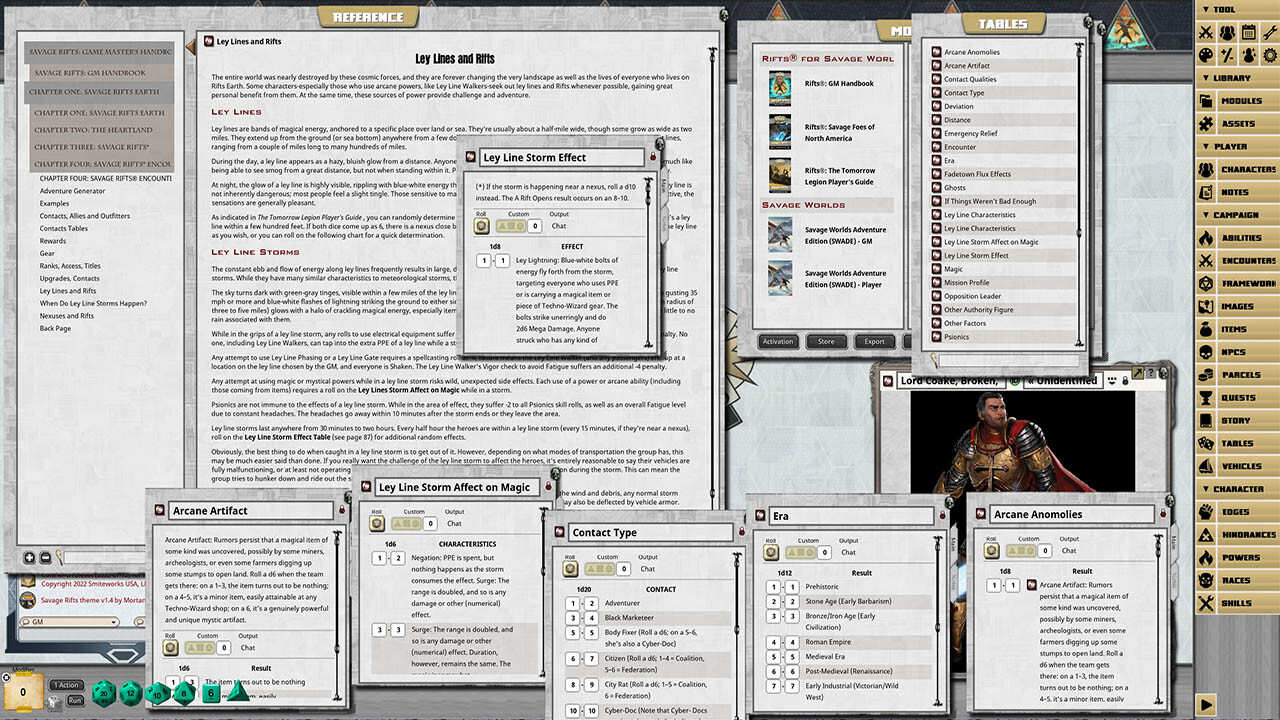Click the Export button in the Modules window
Viewport: 1280px width, 720px height.
click(x=874, y=341)
